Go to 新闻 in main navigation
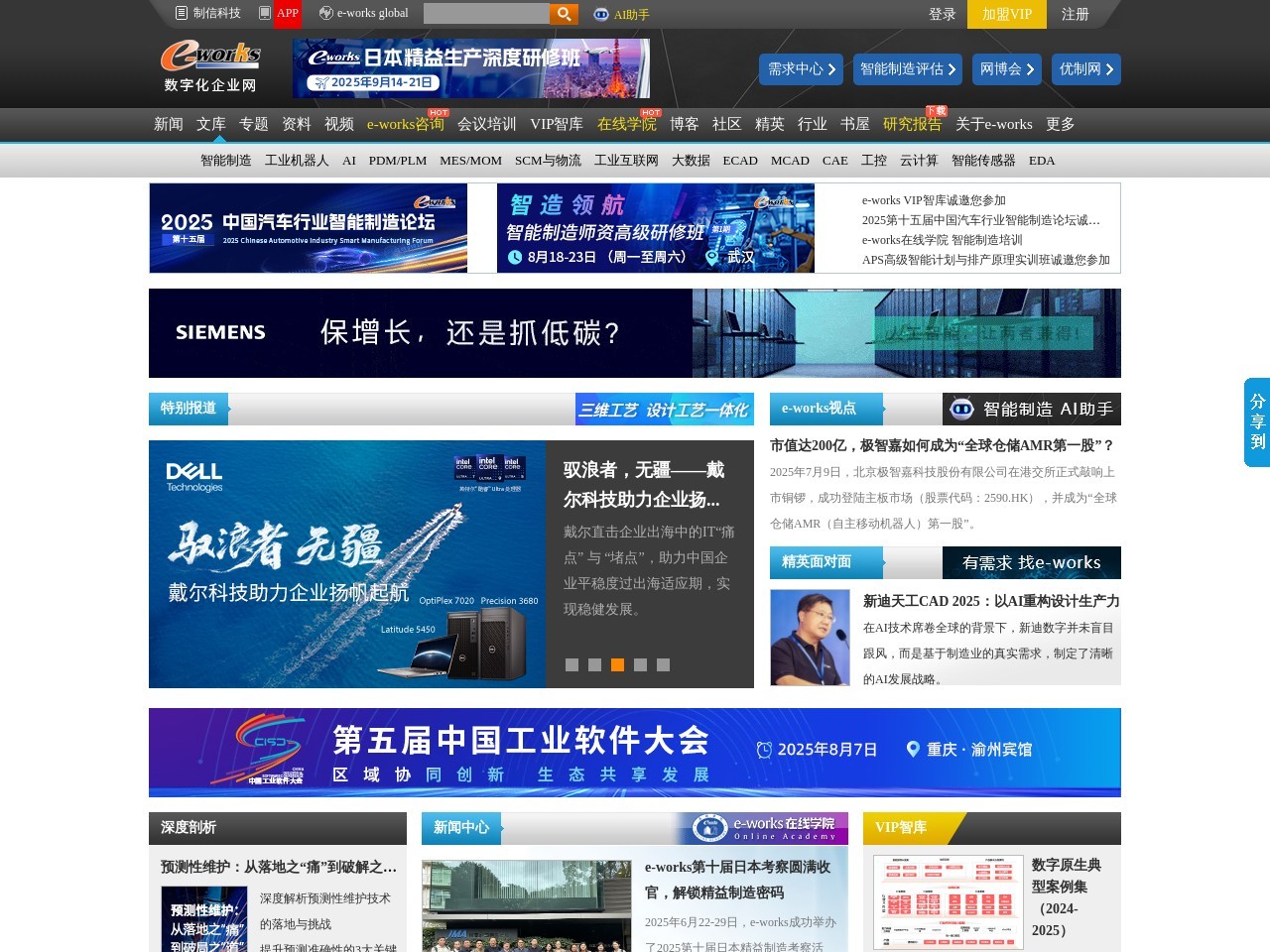 [x=169, y=124]
